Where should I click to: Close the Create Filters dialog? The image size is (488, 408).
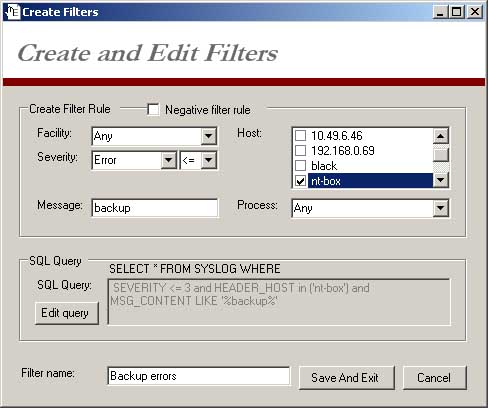pyautogui.click(x=474, y=12)
